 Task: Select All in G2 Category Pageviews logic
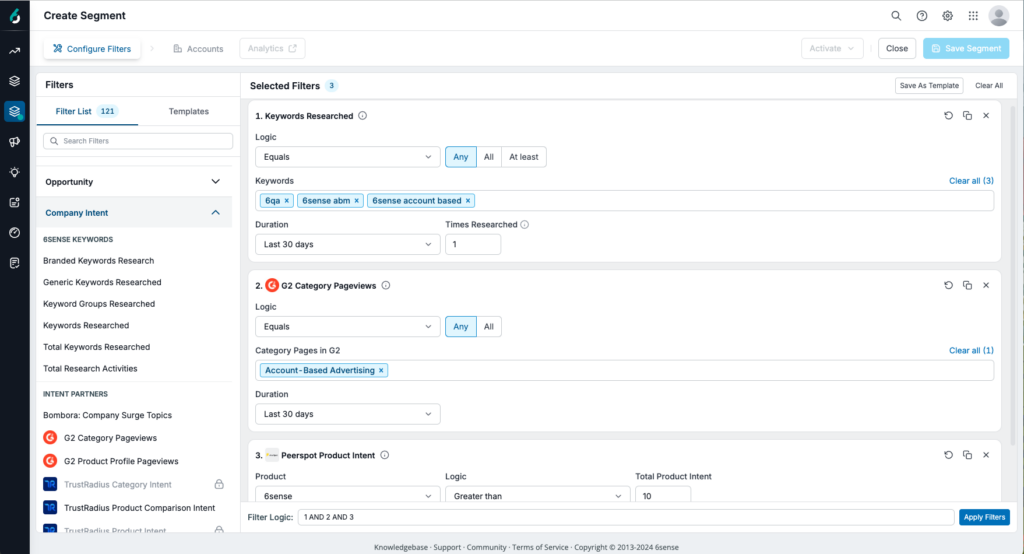point(488,327)
